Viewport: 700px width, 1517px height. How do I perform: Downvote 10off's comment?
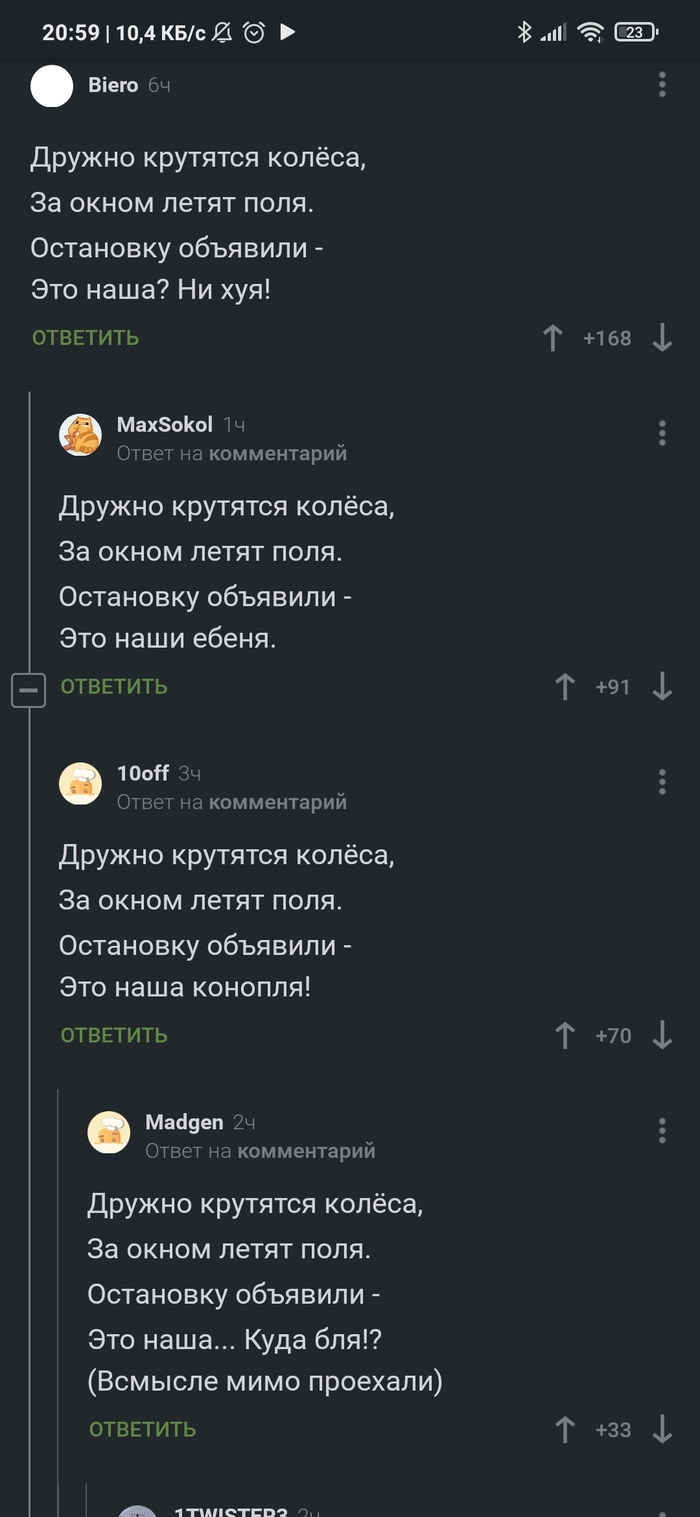[662, 1036]
